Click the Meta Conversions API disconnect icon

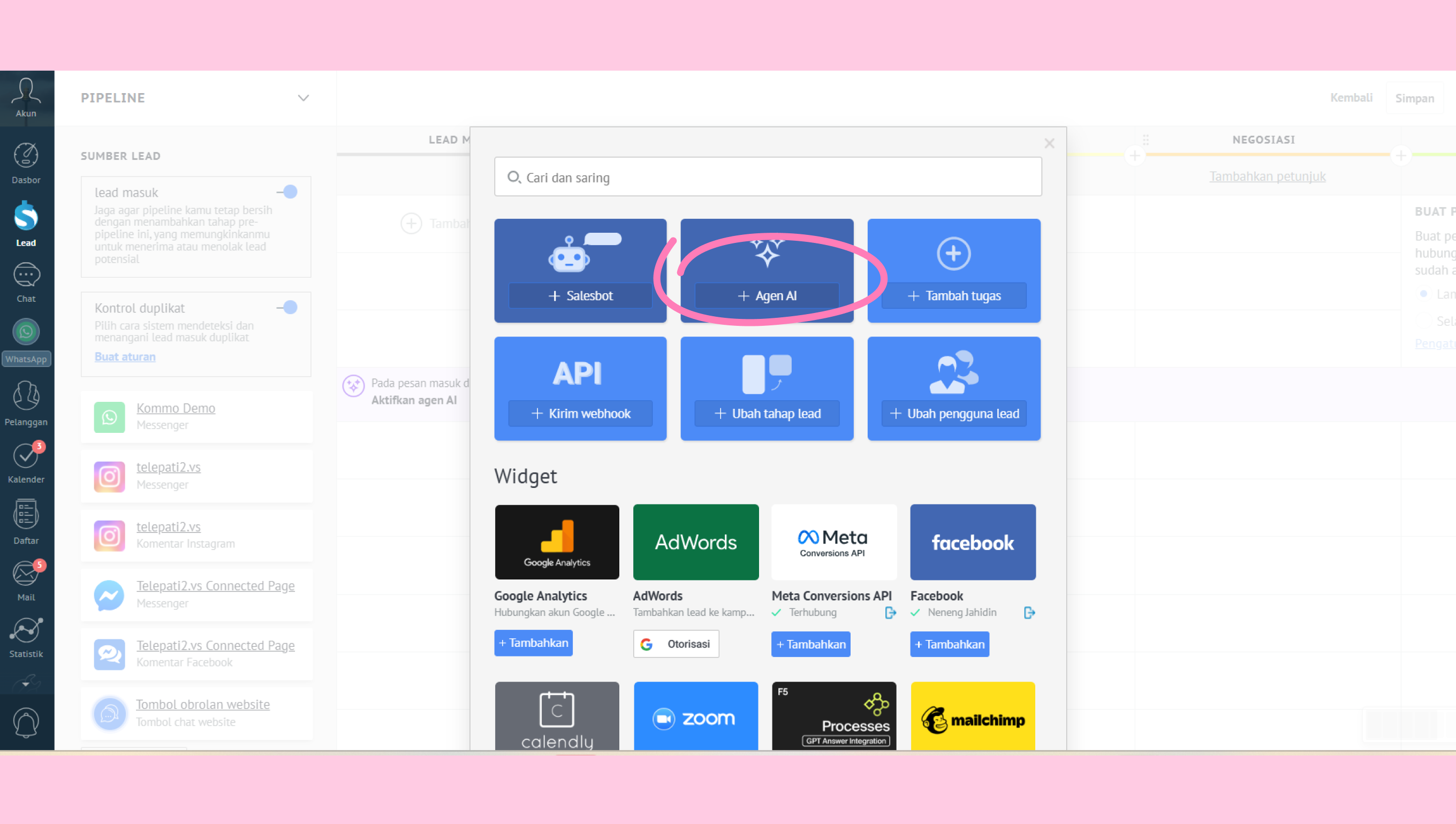891,612
